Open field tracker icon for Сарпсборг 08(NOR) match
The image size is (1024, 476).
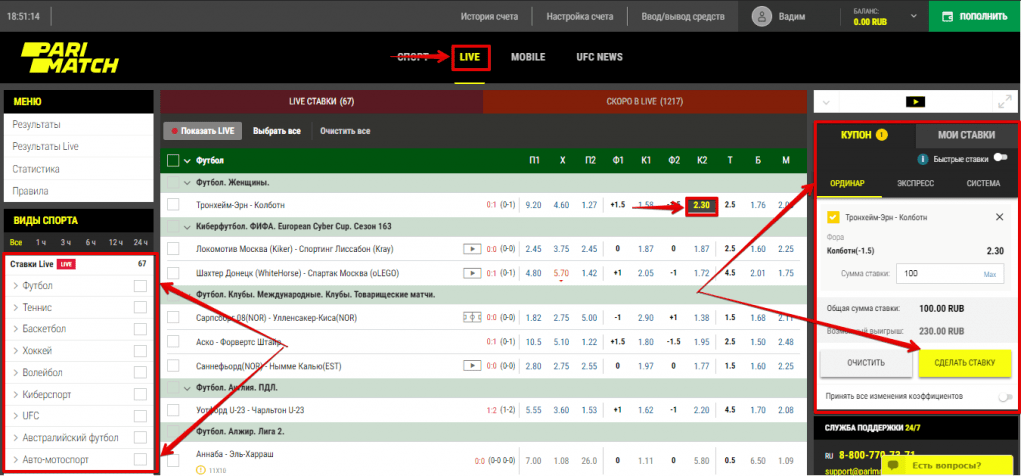472,317
